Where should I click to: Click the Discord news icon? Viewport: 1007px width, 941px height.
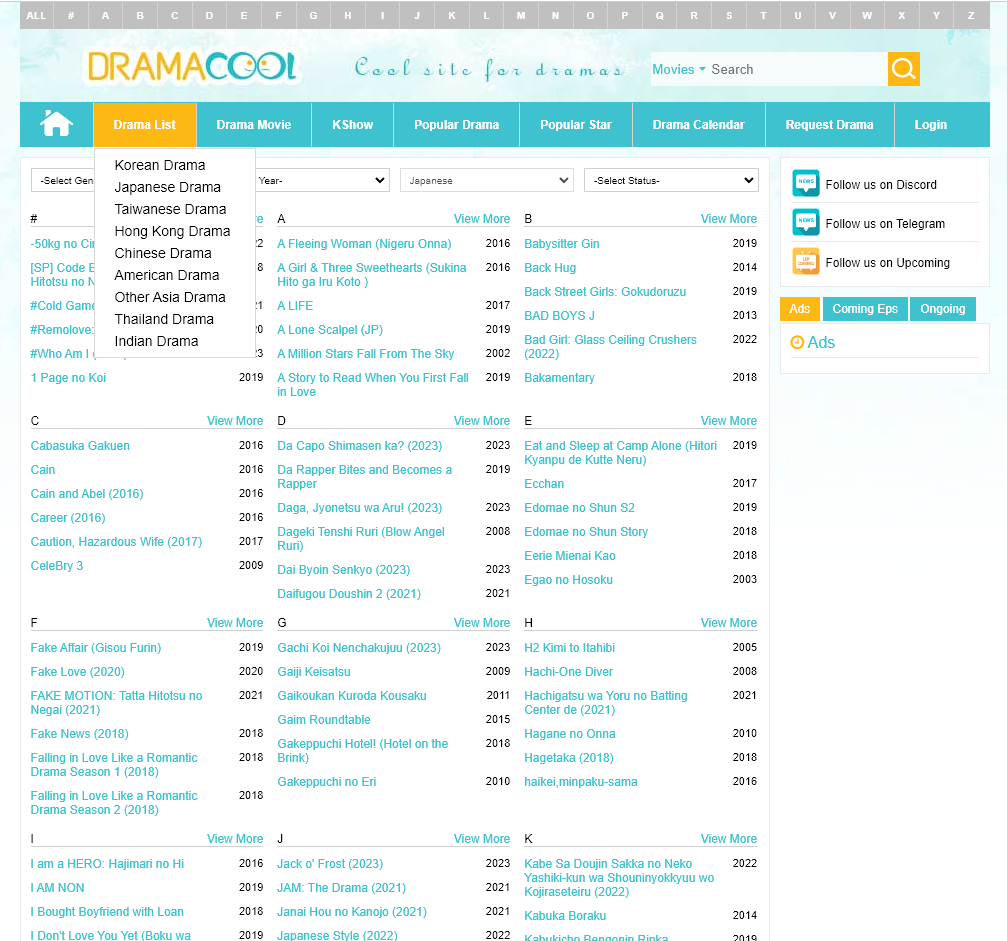click(805, 184)
